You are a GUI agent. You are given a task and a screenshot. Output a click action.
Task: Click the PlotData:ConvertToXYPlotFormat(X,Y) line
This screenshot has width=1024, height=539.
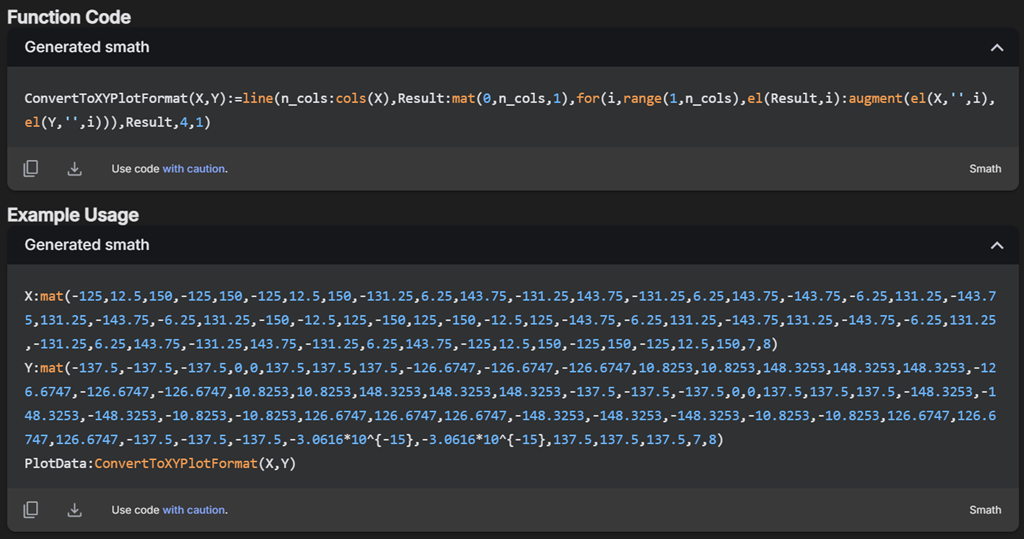160,464
